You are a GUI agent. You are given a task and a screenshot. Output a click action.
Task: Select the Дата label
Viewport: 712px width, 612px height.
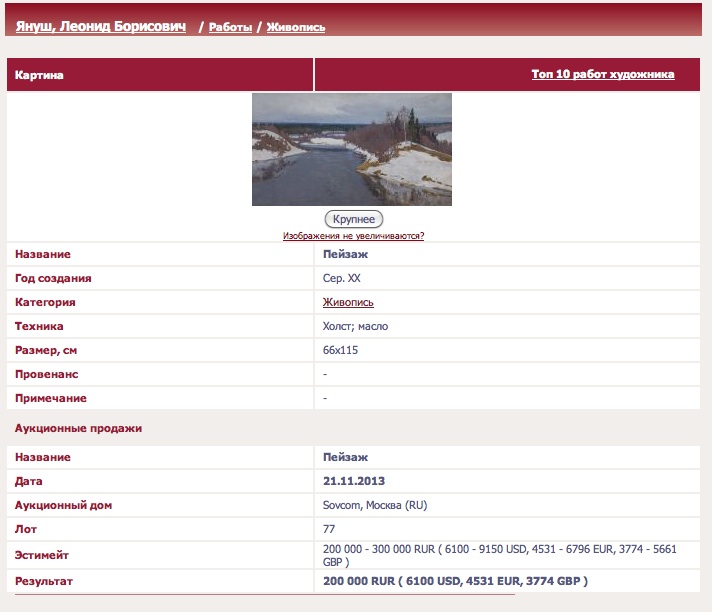(28, 481)
